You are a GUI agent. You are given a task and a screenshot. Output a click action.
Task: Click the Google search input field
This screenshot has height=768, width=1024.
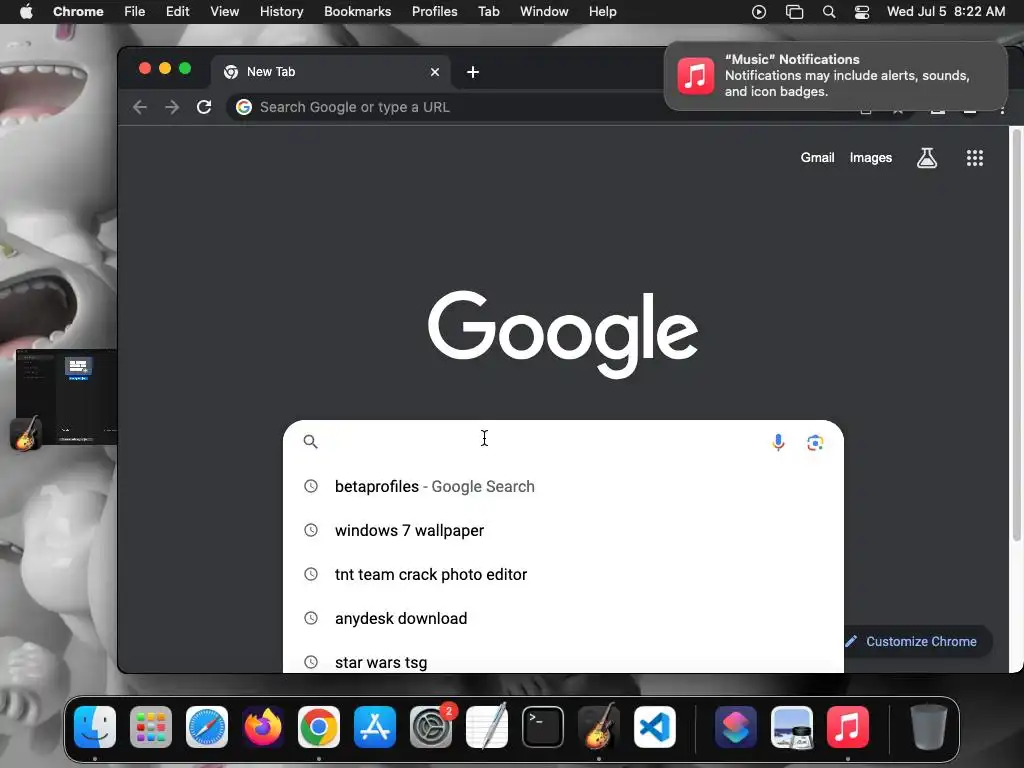[x=563, y=441]
